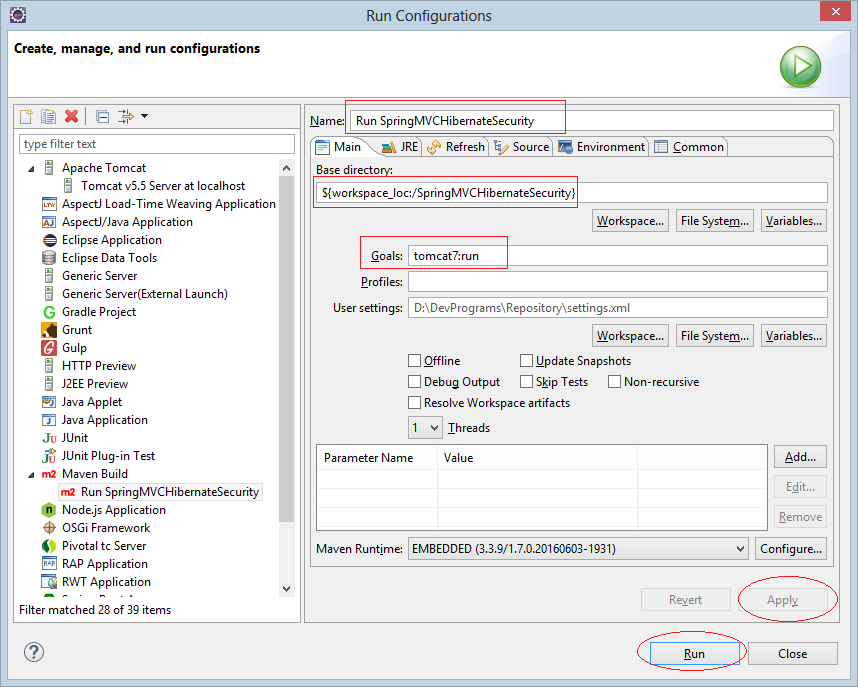Image resolution: width=858 pixels, height=687 pixels.
Task: Click the type filter text box
Action: click(x=156, y=144)
